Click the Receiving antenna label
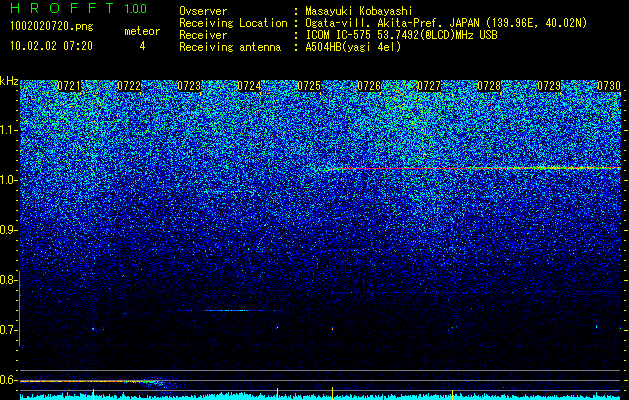Viewport: 629px width, 400px height. 230,47
